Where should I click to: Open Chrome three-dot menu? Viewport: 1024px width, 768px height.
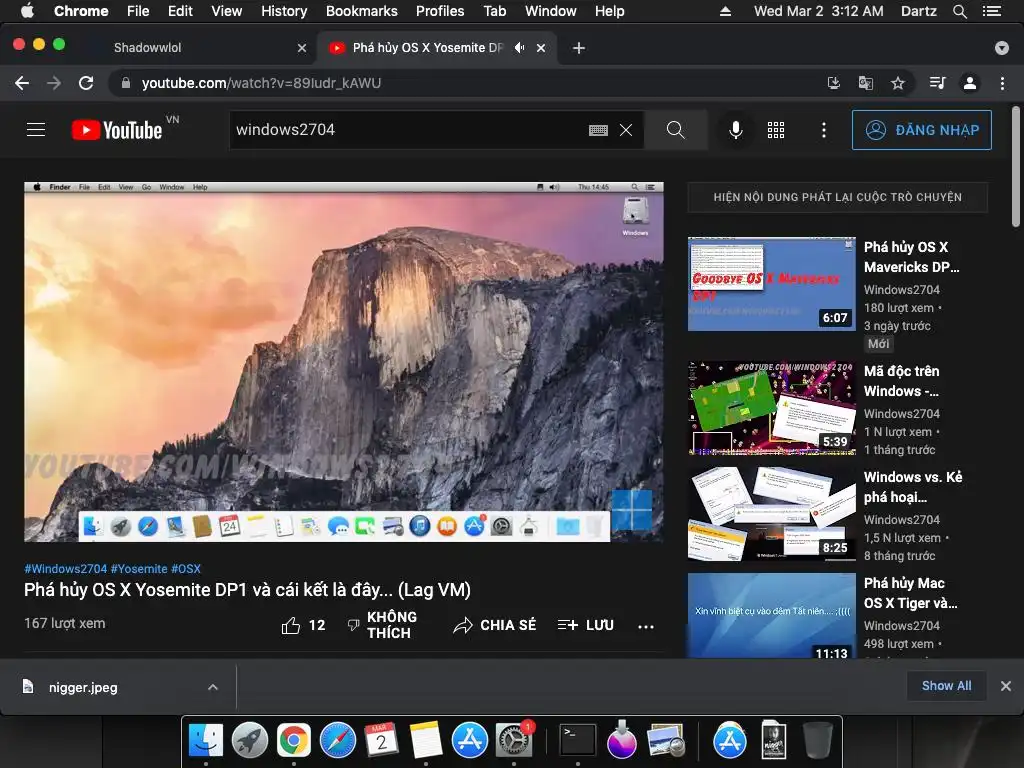click(1002, 83)
